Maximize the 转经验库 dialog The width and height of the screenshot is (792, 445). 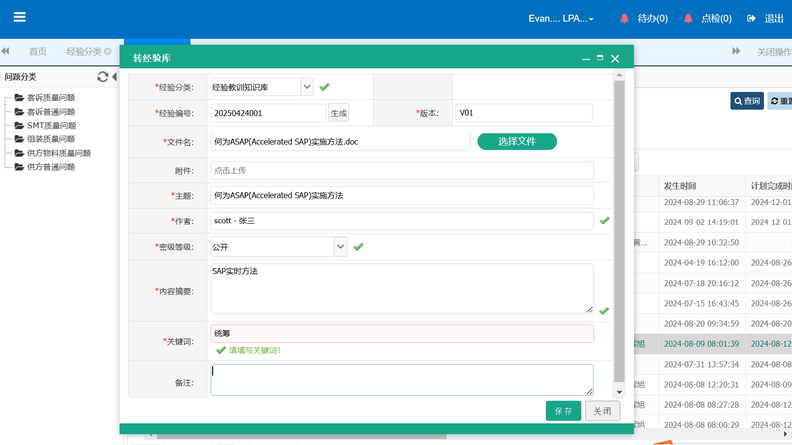(600, 58)
